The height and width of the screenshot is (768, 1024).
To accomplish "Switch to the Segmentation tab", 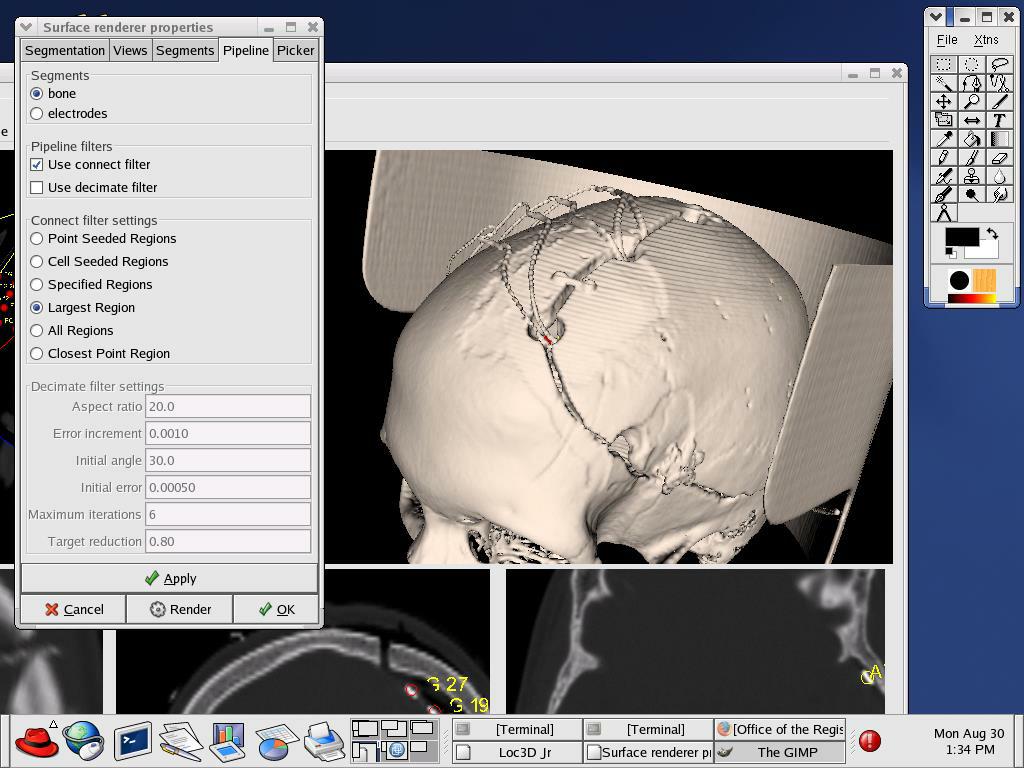I will pyautogui.click(x=65, y=50).
